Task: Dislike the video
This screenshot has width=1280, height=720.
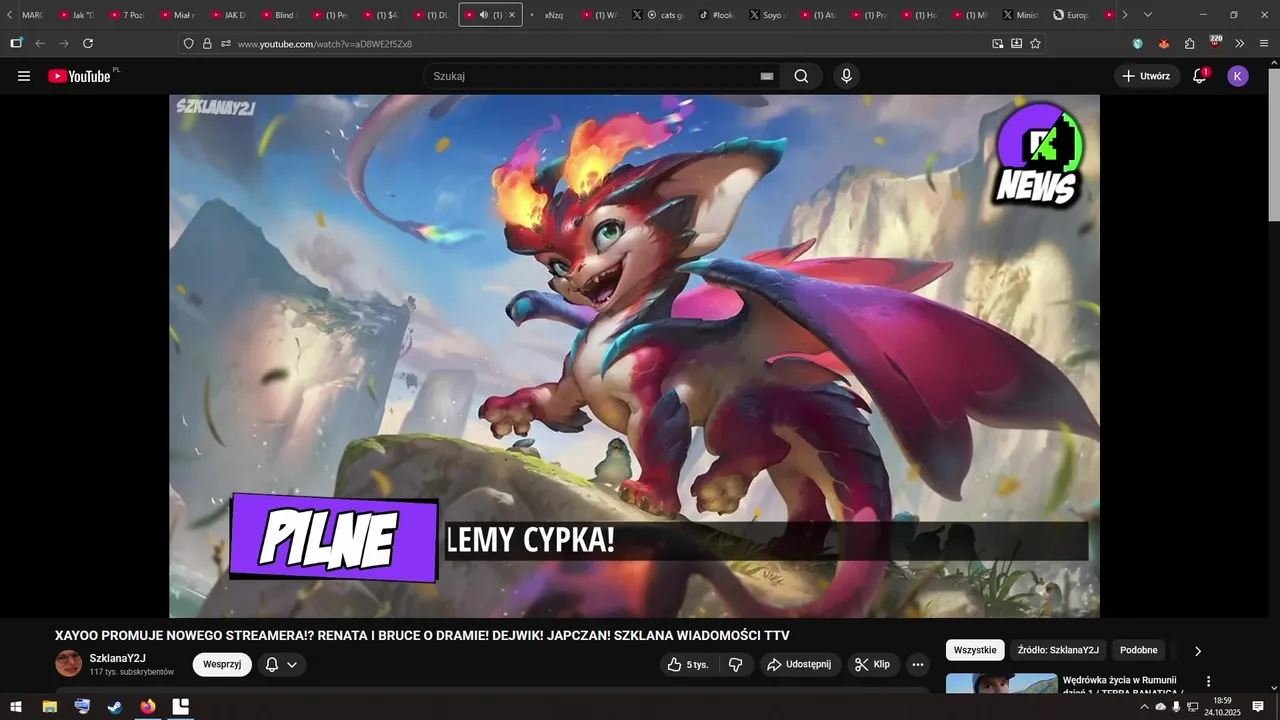Action: tap(735, 664)
